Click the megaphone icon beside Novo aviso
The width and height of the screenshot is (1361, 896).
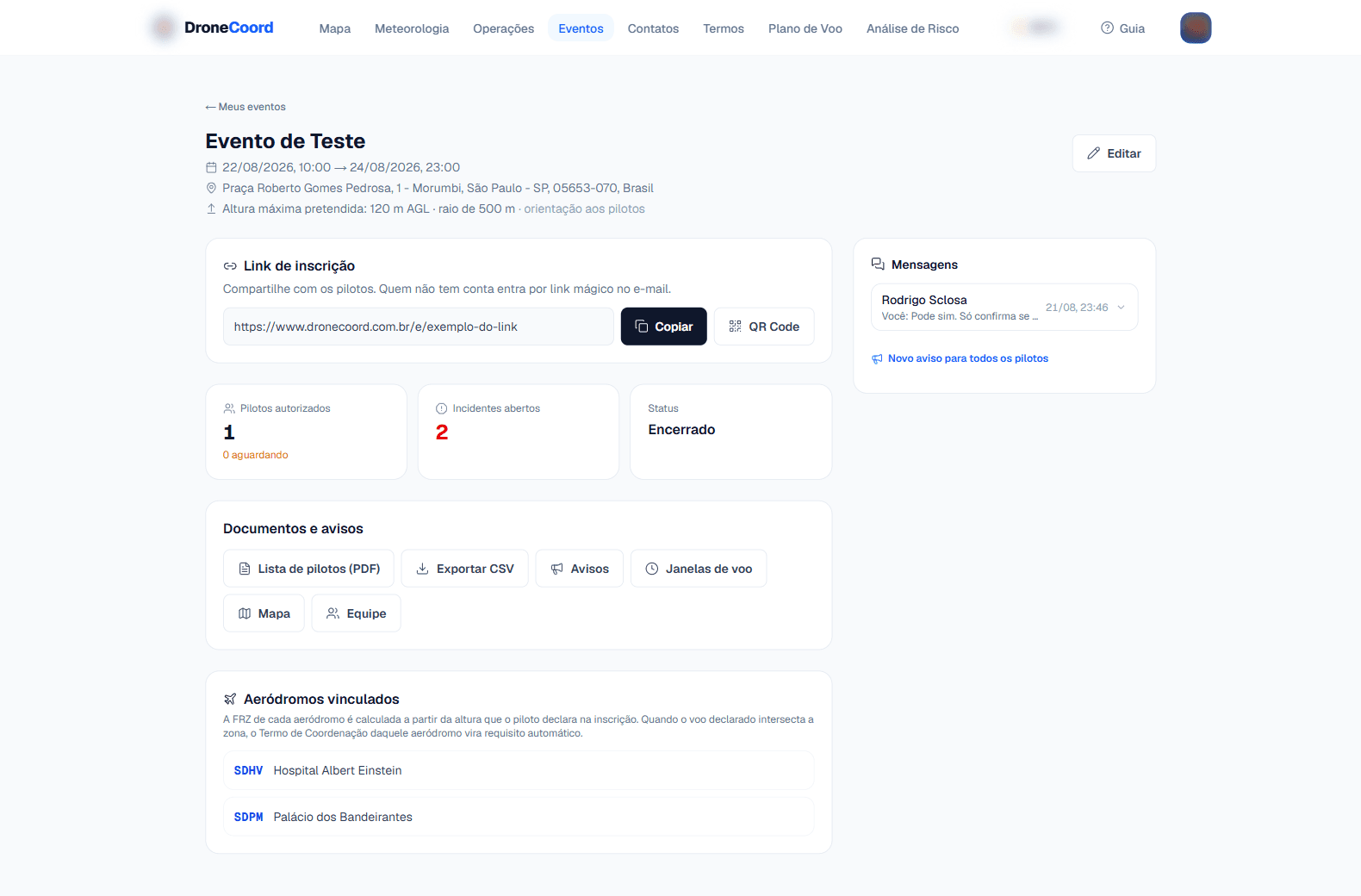877,358
